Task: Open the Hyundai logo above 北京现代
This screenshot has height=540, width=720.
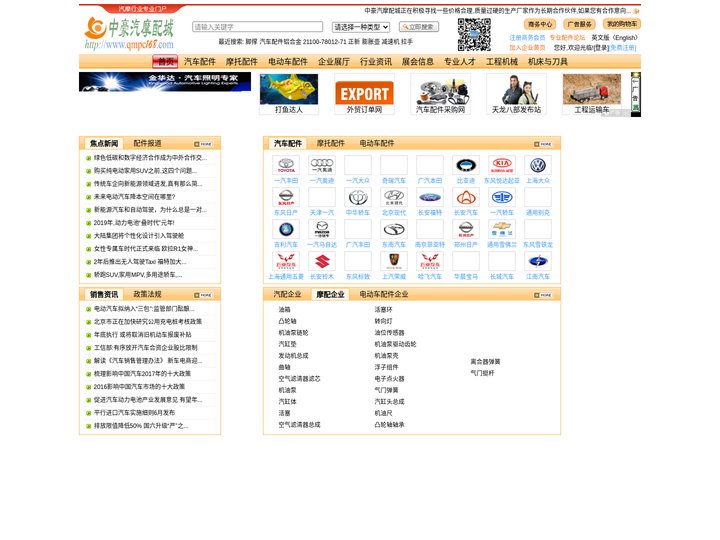Action: (x=394, y=197)
